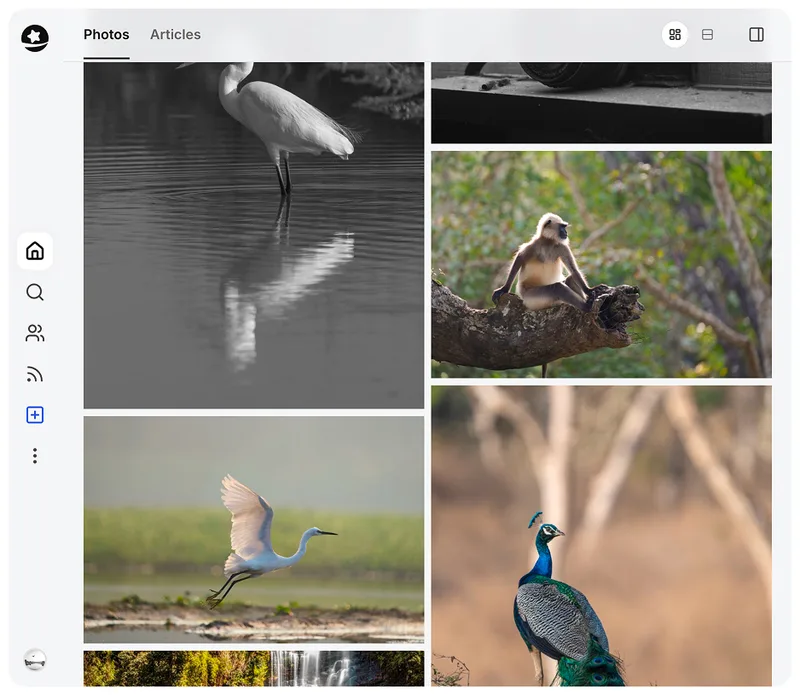Toggle the side panel icon

click(756, 35)
